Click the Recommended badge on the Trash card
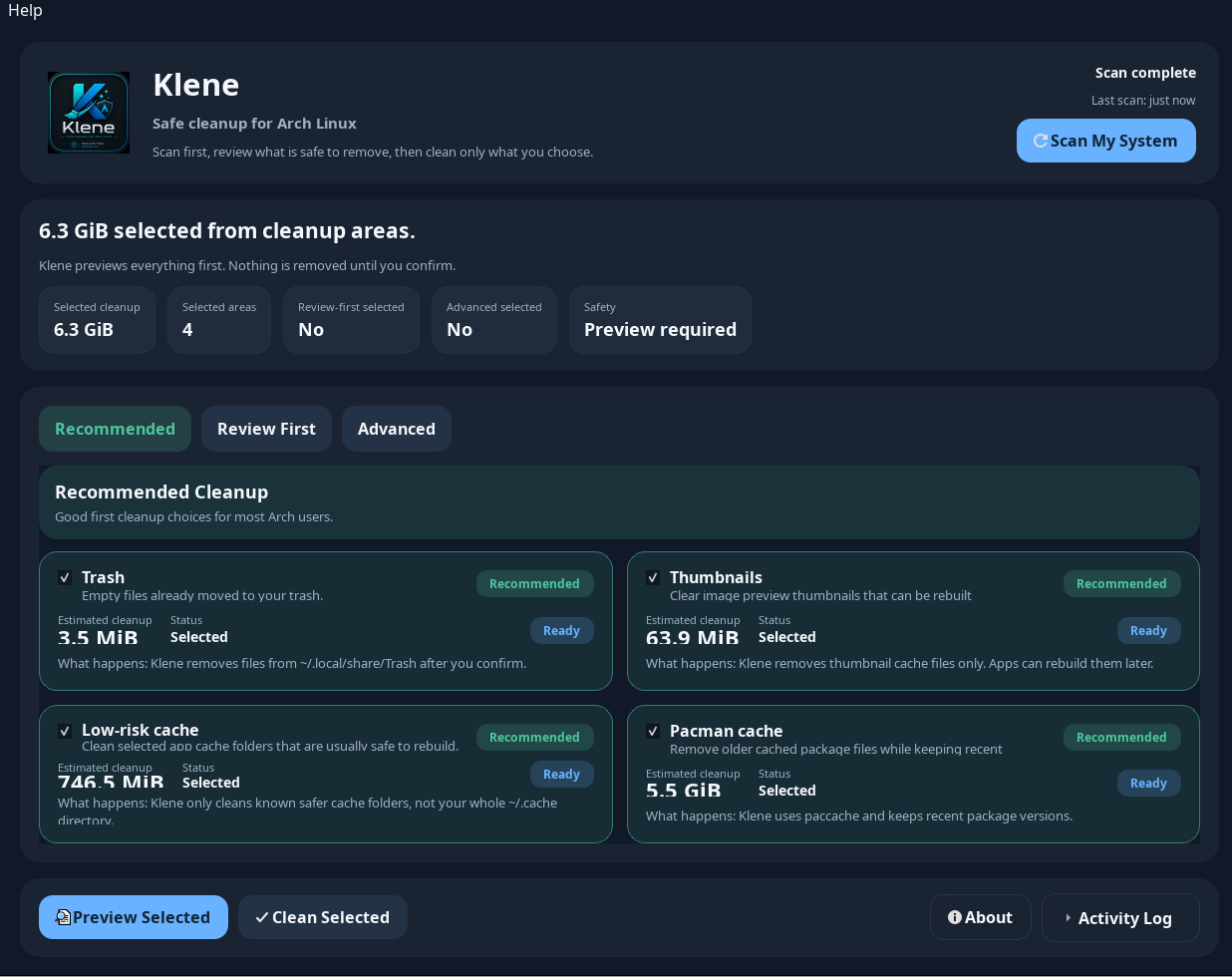 tap(534, 583)
